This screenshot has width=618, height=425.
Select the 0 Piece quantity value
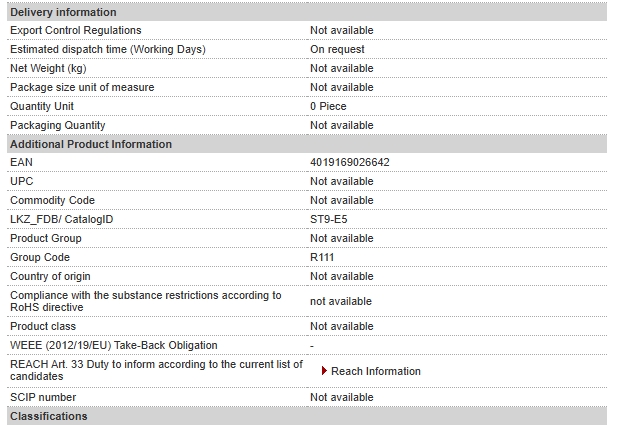328,106
